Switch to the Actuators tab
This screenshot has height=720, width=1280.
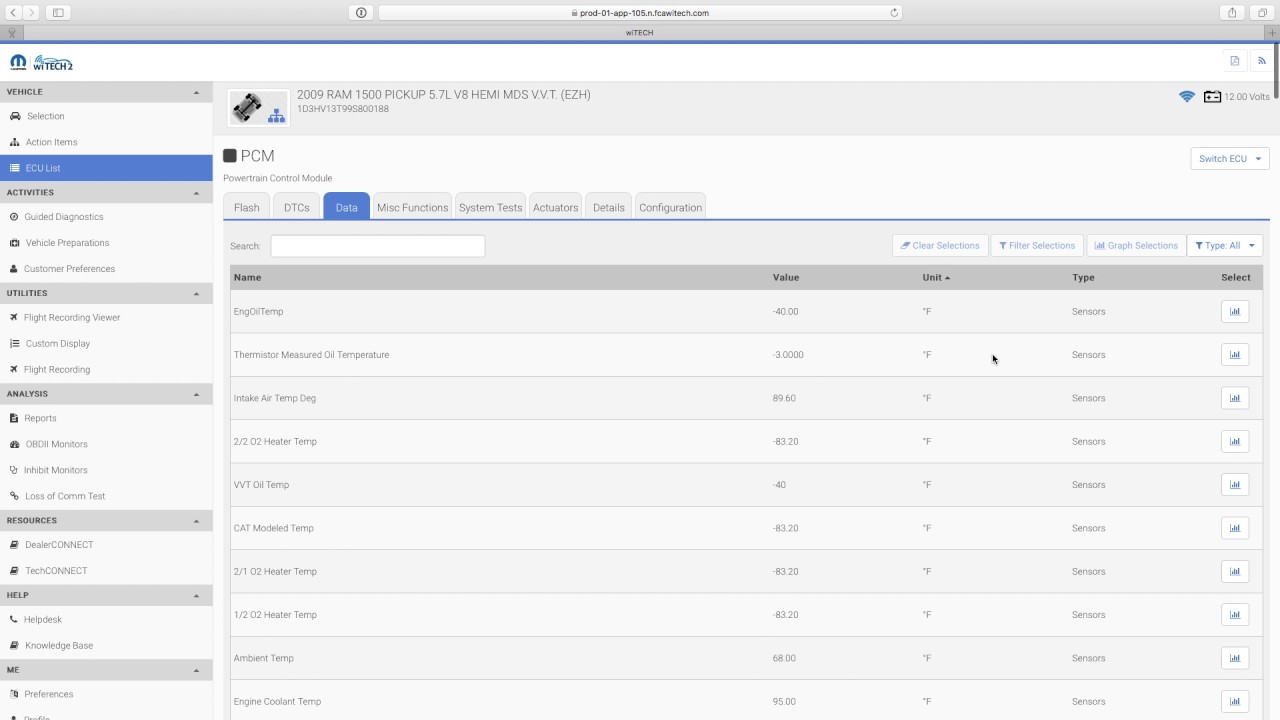555,207
